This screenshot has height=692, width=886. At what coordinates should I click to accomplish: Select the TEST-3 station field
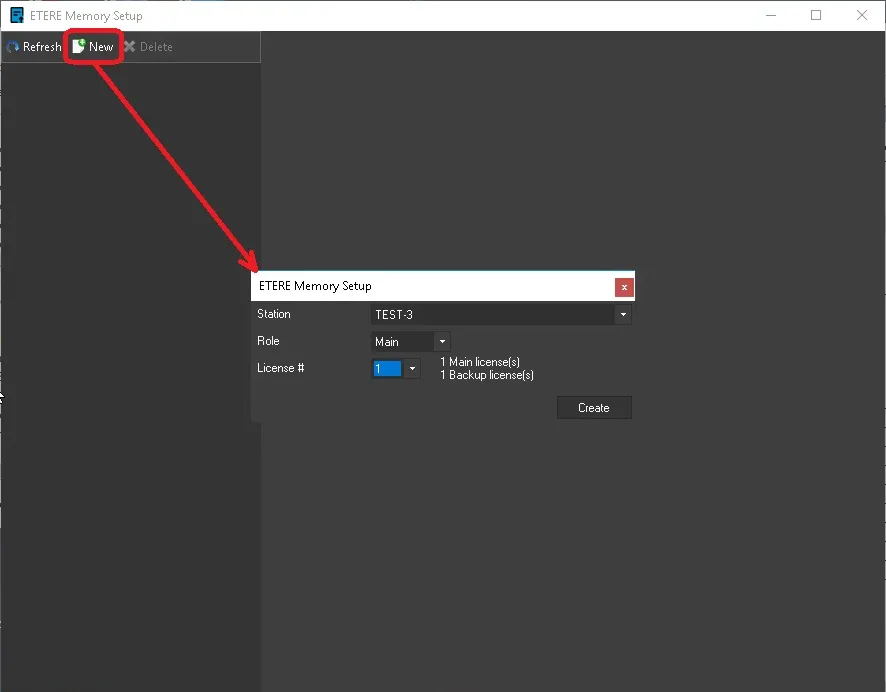[x=492, y=315]
